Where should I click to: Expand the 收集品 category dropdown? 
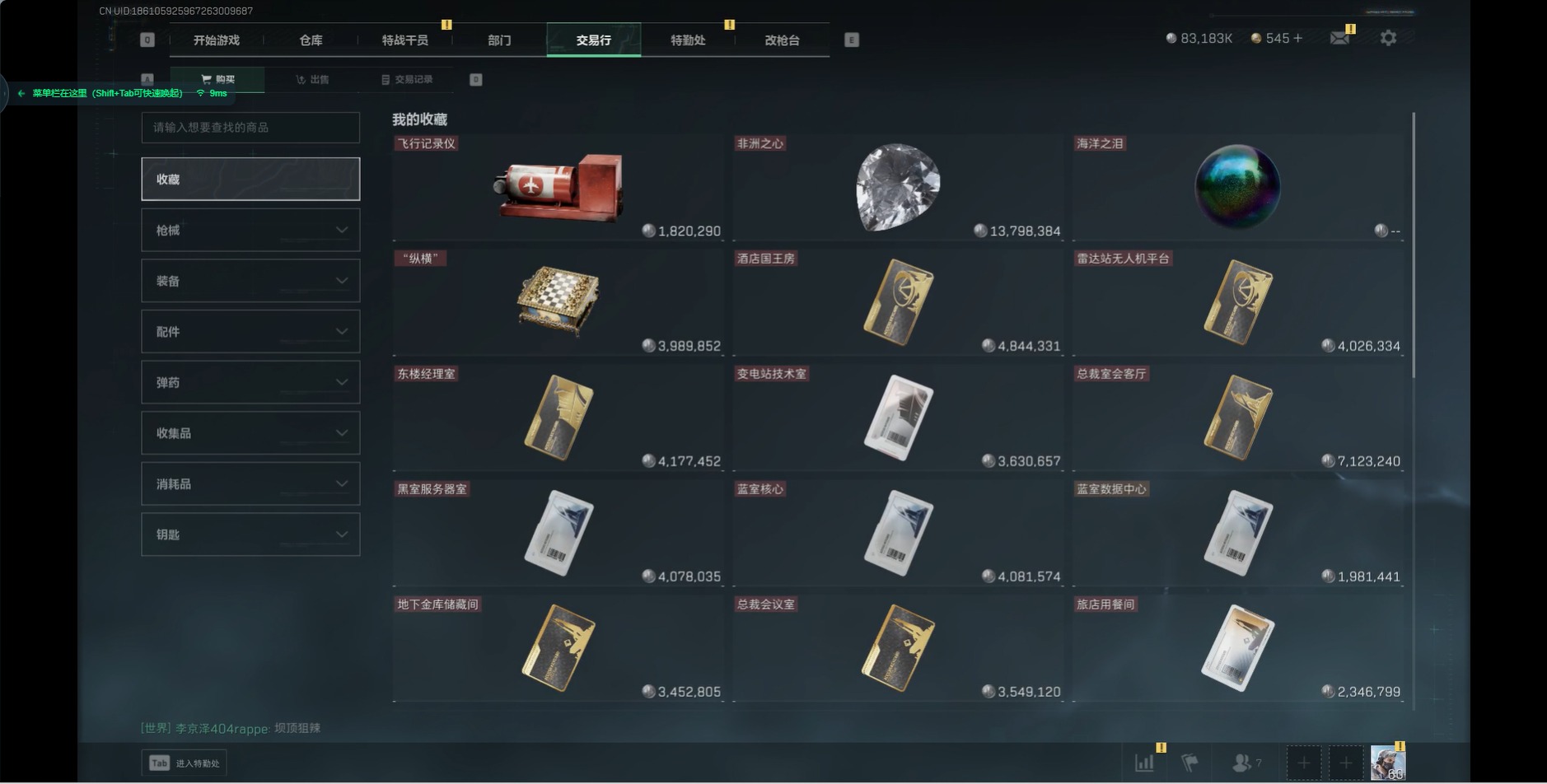pyautogui.click(x=250, y=433)
